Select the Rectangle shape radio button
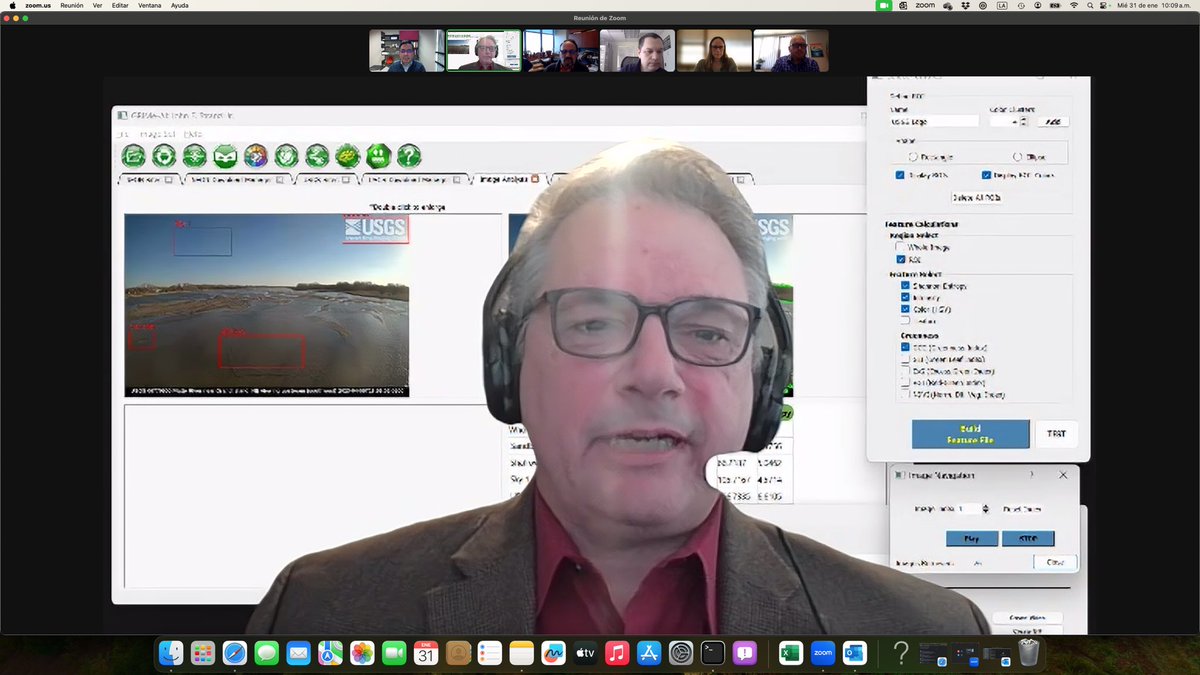Image resolution: width=1200 pixels, height=675 pixels. [913, 157]
